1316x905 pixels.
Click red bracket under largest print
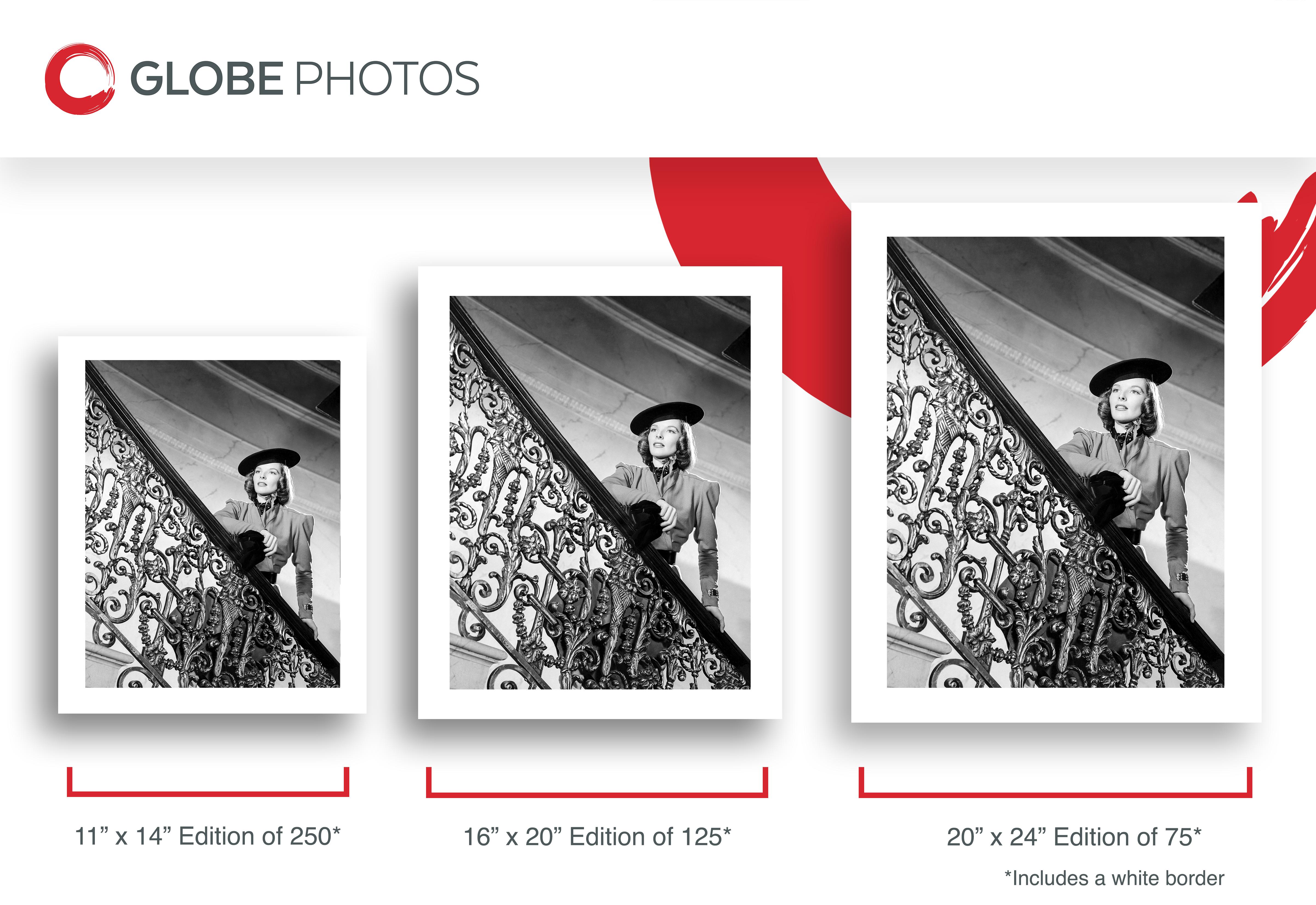pos(1055,782)
